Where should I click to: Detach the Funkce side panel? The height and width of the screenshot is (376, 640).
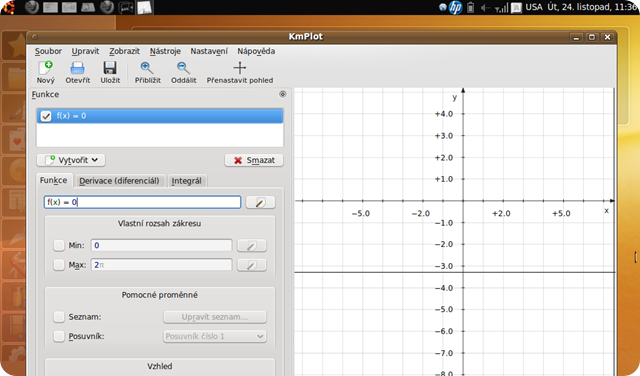282,94
